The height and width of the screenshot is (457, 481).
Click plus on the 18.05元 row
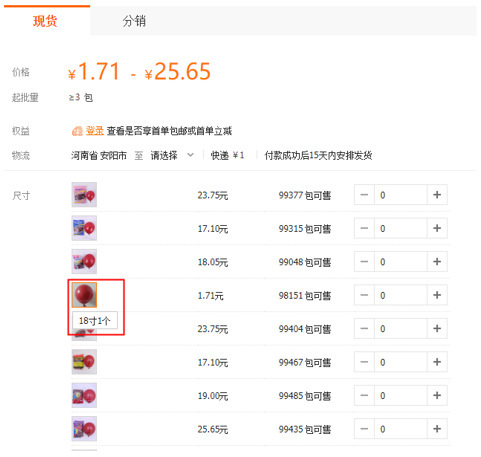pyautogui.click(x=437, y=262)
